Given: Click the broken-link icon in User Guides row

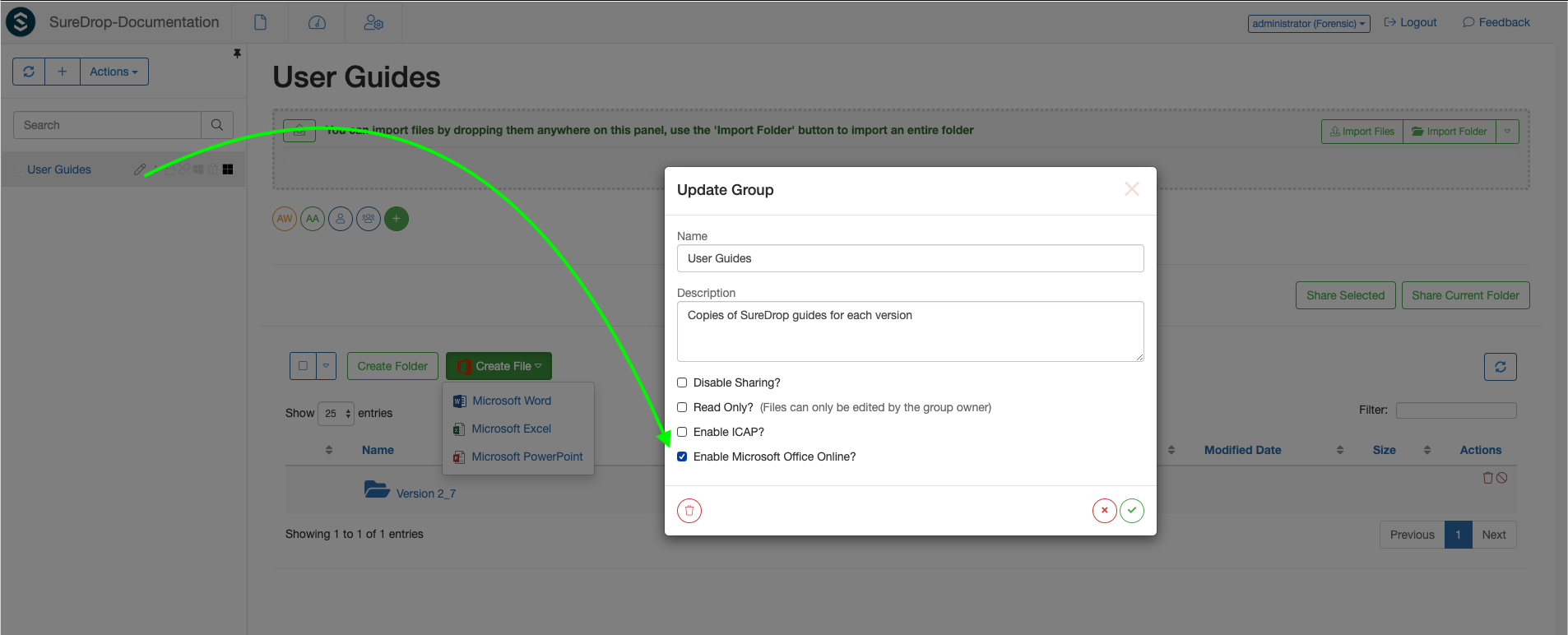Looking at the screenshot, I should [x=184, y=169].
